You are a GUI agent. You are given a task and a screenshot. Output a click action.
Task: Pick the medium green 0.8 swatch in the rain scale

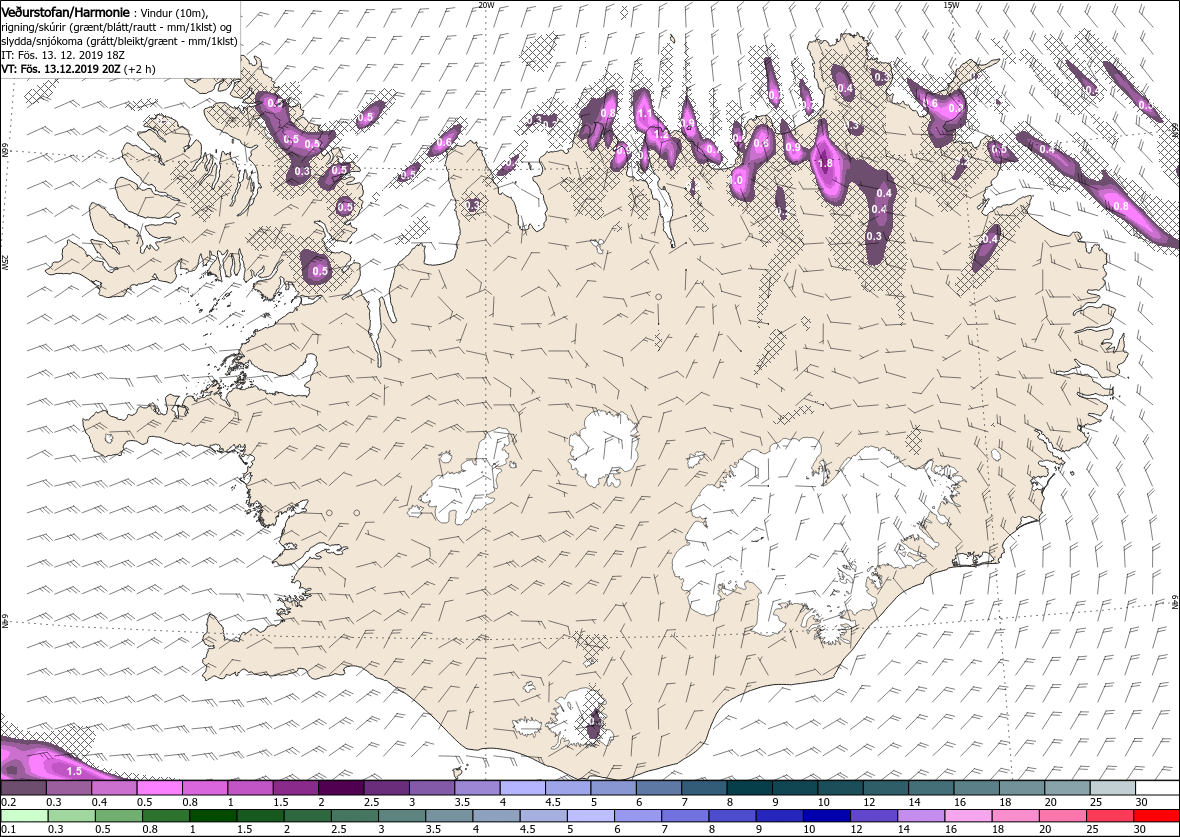[166, 816]
